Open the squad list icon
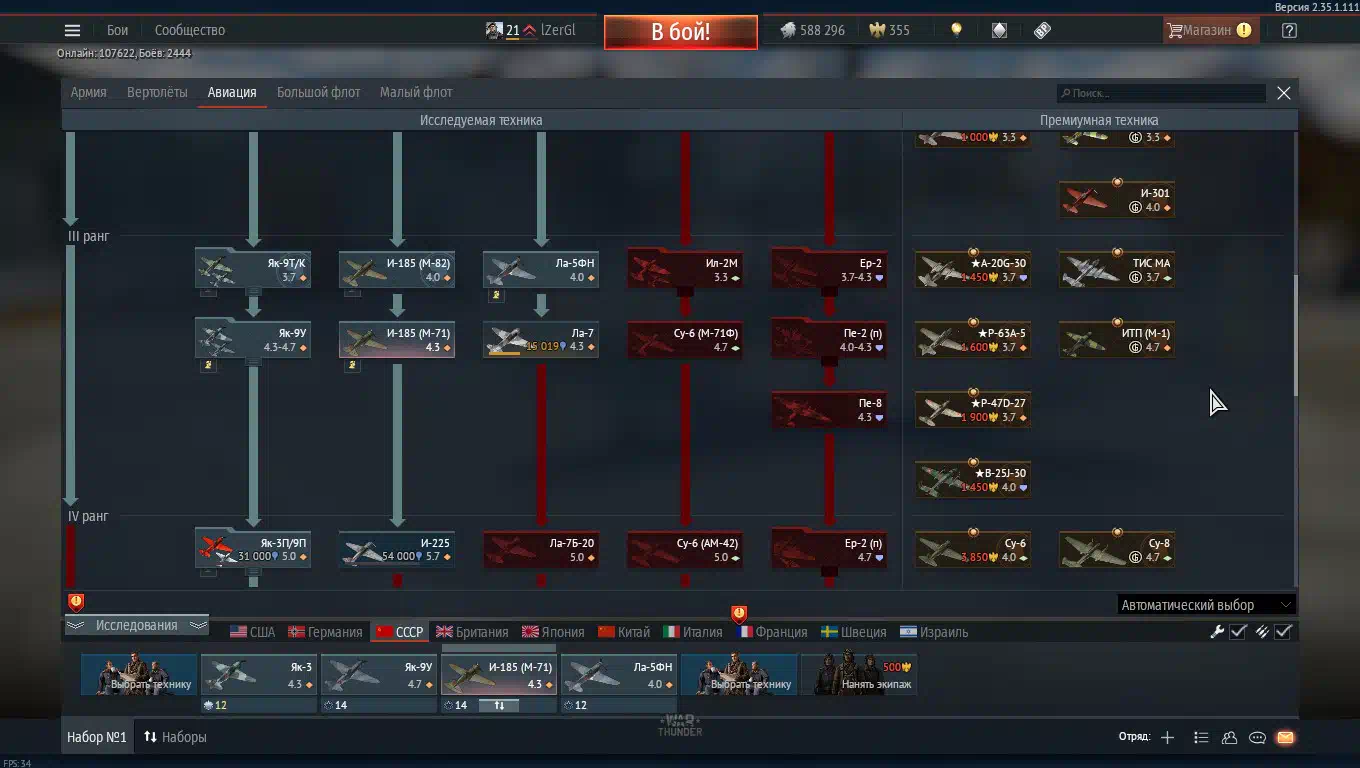 pos(1201,737)
